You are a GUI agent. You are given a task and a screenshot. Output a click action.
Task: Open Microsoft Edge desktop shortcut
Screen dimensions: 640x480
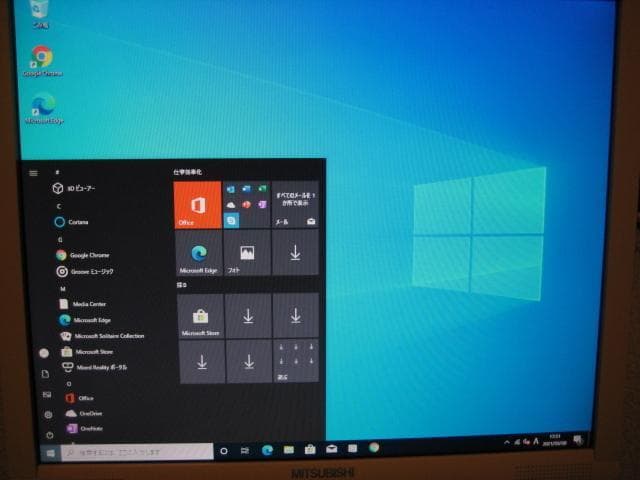click(x=44, y=109)
